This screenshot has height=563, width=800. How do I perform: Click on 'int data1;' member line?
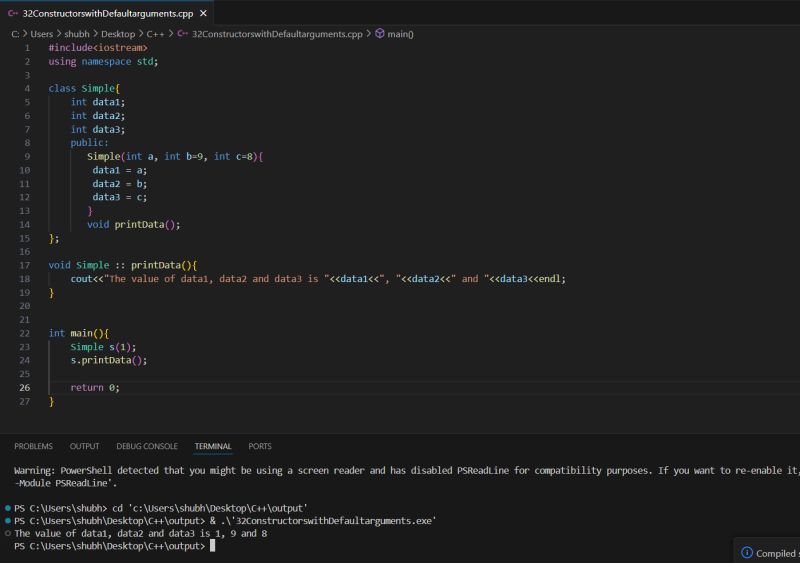(x=97, y=102)
